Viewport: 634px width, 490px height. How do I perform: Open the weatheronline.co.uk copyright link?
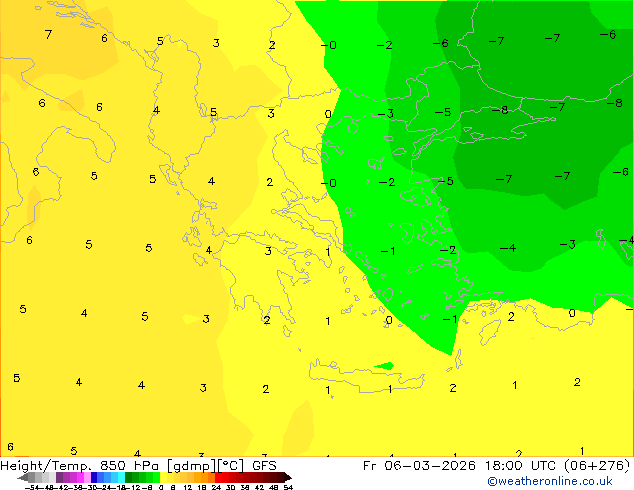[x=550, y=481]
